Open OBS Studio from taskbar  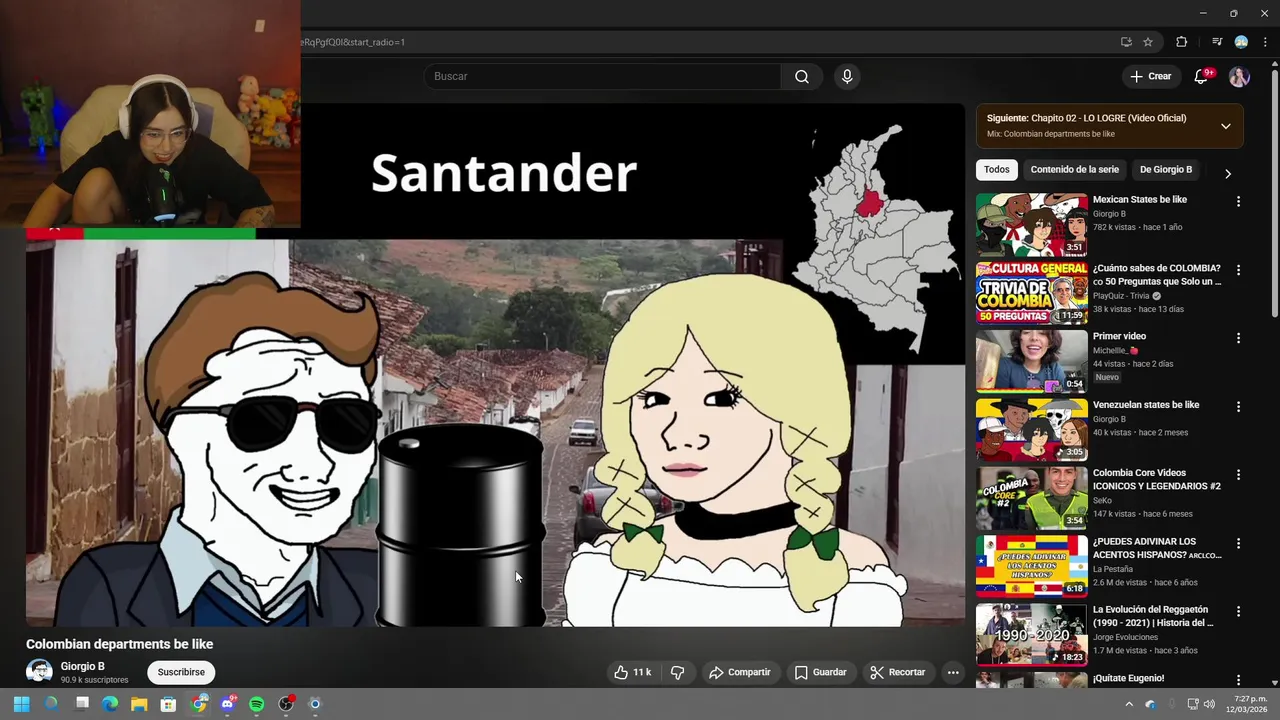(286, 704)
